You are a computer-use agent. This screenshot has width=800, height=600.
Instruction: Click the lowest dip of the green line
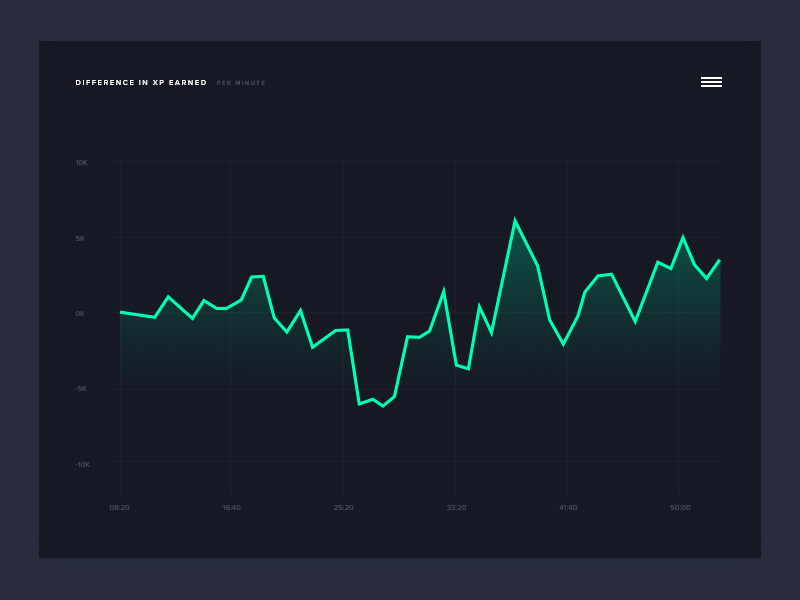coord(382,405)
